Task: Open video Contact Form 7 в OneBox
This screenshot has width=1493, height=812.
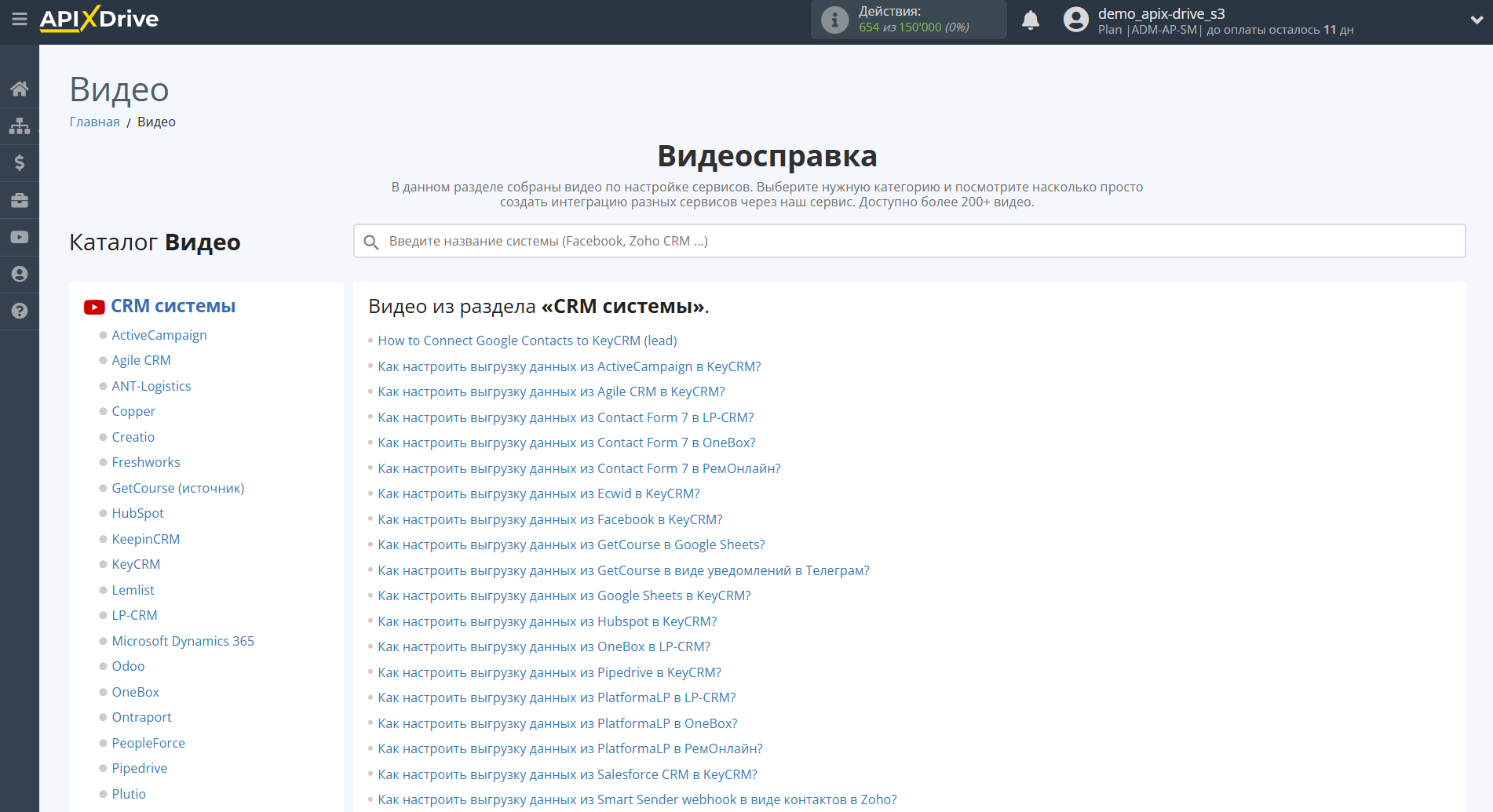Action: coord(567,442)
